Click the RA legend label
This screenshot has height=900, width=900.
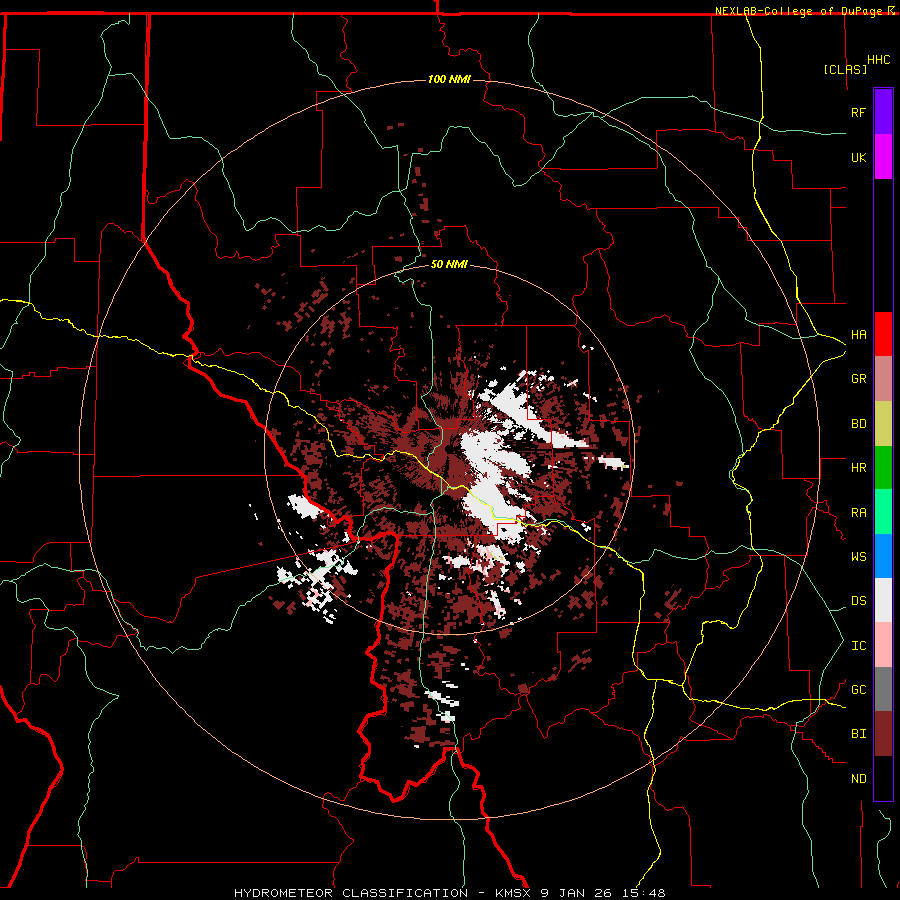[x=858, y=513]
